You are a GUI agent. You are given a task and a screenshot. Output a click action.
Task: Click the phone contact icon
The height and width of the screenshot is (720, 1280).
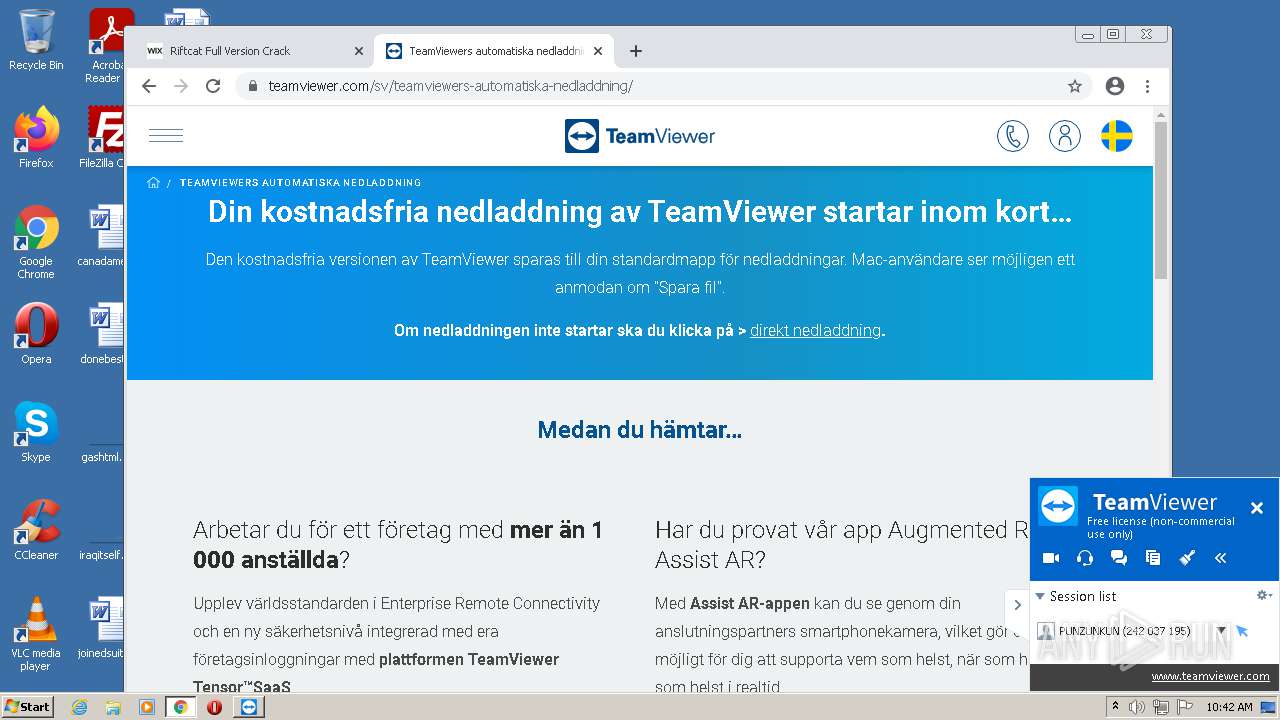[1013, 136]
